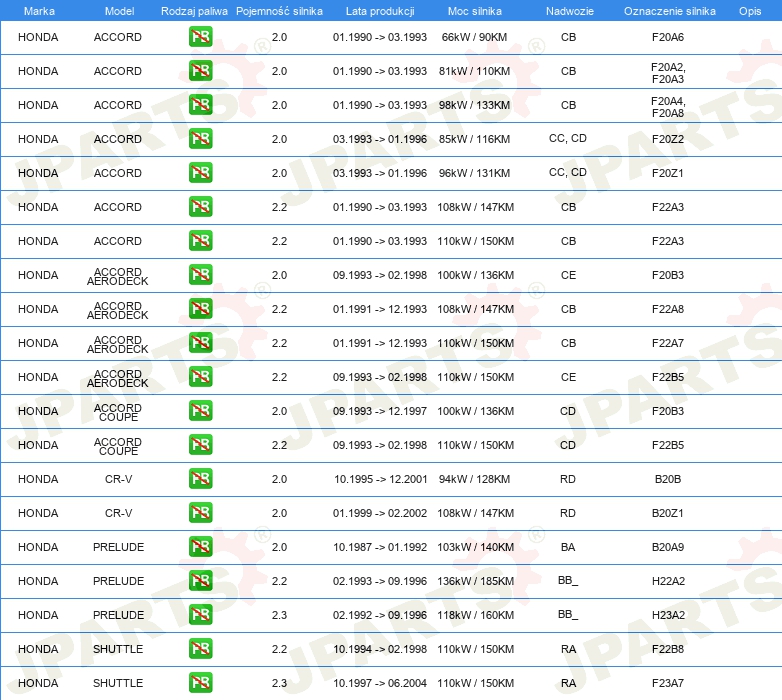Click the fuel icon in the PRELUDE H23A2 row
Image resolution: width=782 pixels, height=700 pixels.
(x=200, y=615)
